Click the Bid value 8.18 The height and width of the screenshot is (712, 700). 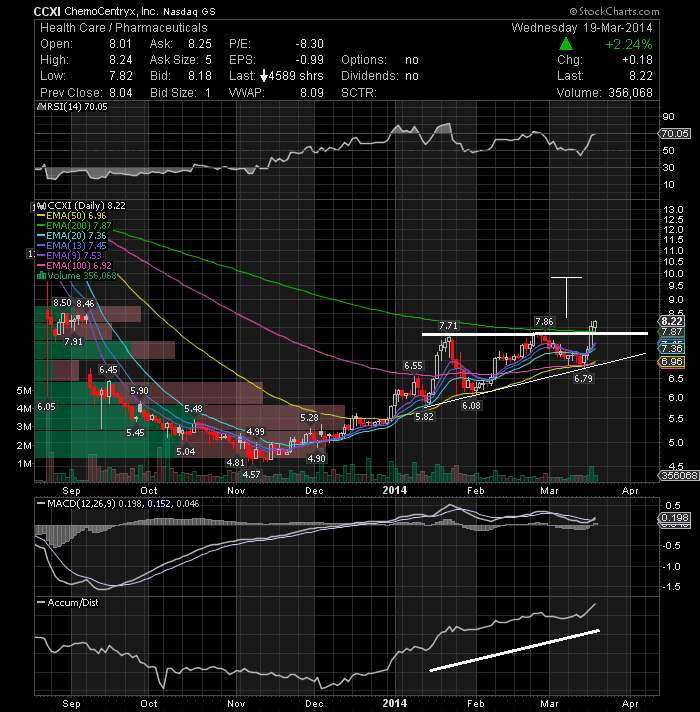[200, 76]
